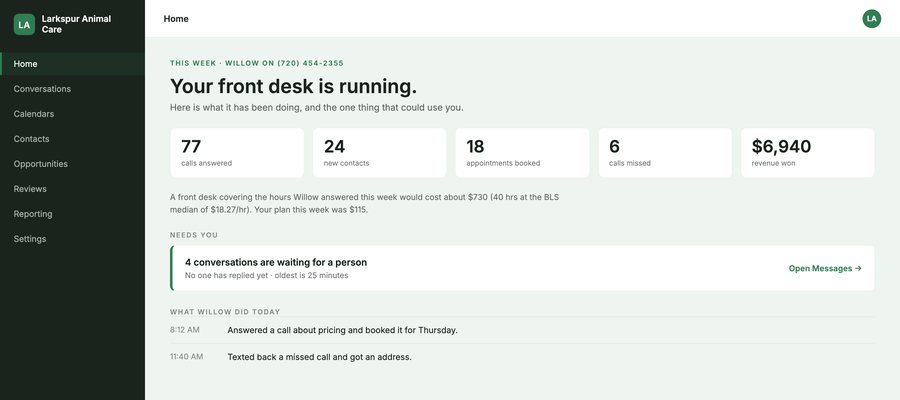Select the 8:12 AM pricing call entry

tap(522, 330)
